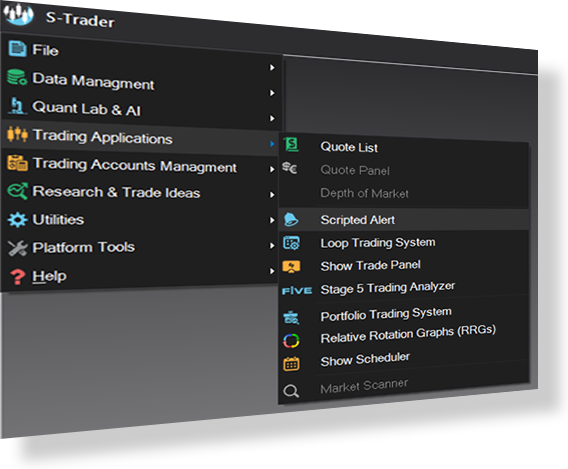Click the Loop Trading System icon
The image size is (568, 469).
[x=291, y=243]
